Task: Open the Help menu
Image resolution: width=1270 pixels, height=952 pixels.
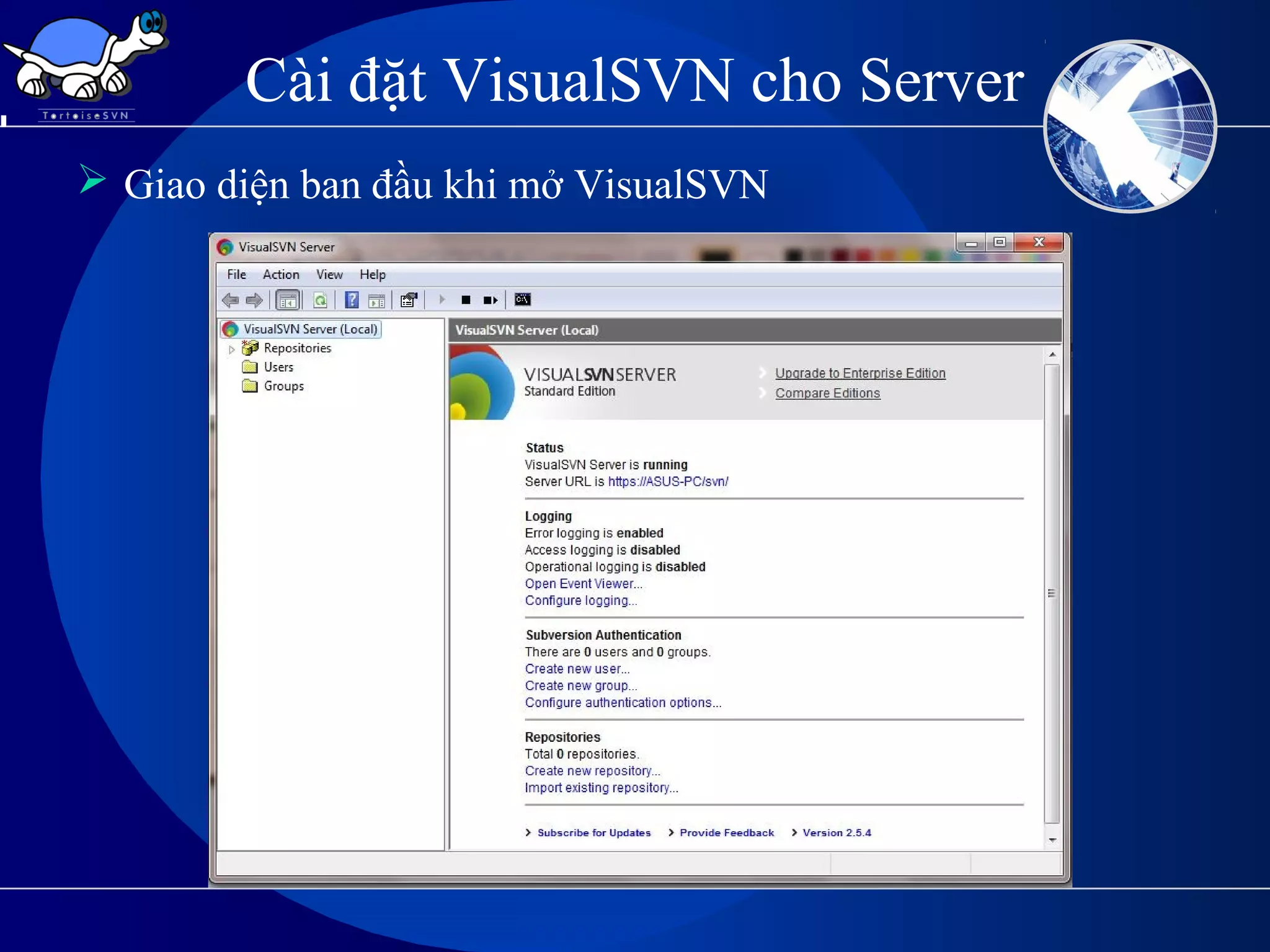Action: pos(372,275)
